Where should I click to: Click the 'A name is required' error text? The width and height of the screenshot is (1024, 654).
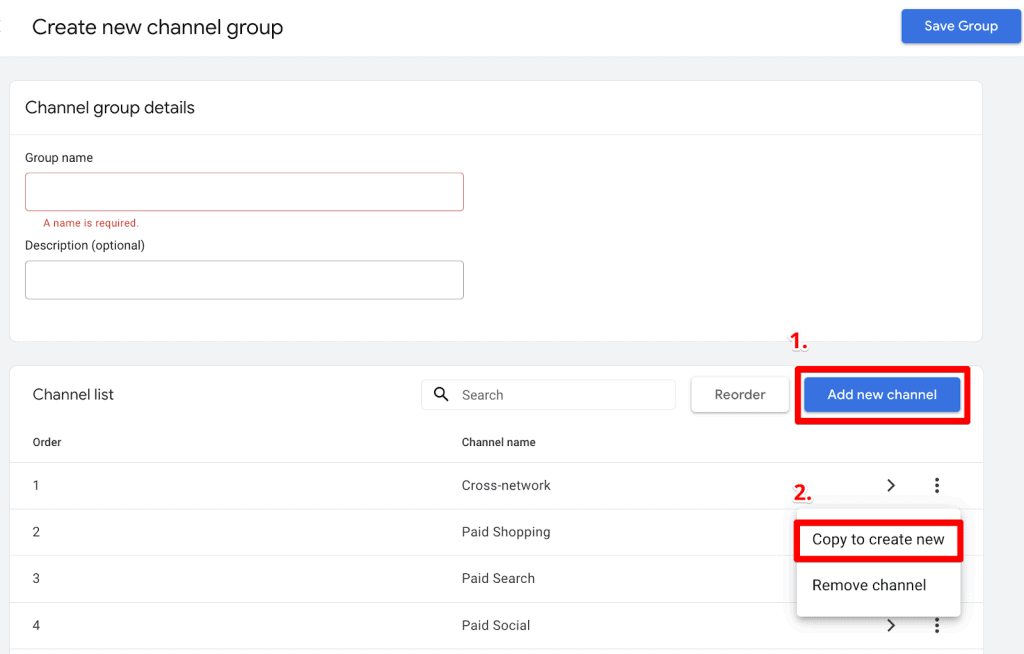point(91,223)
